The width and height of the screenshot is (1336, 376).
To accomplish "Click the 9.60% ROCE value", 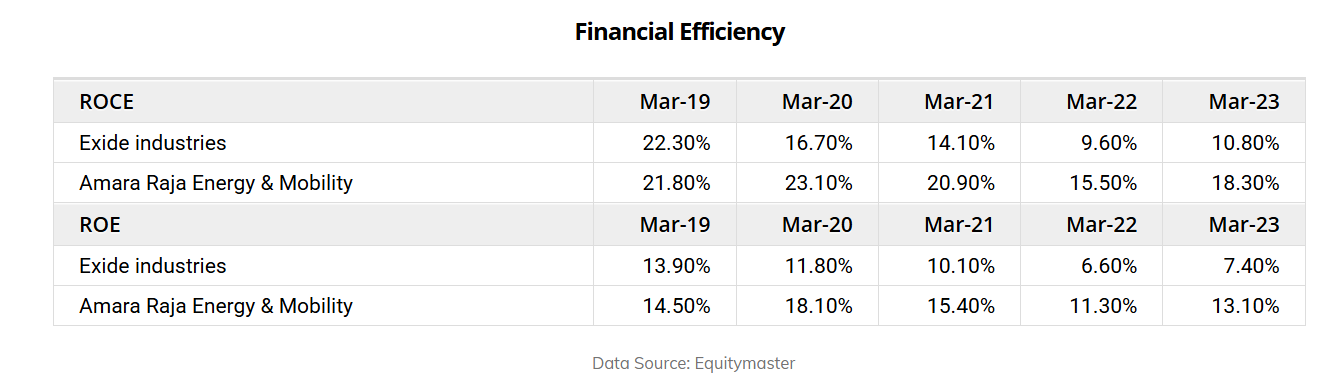I will [x=1108, y=143].
